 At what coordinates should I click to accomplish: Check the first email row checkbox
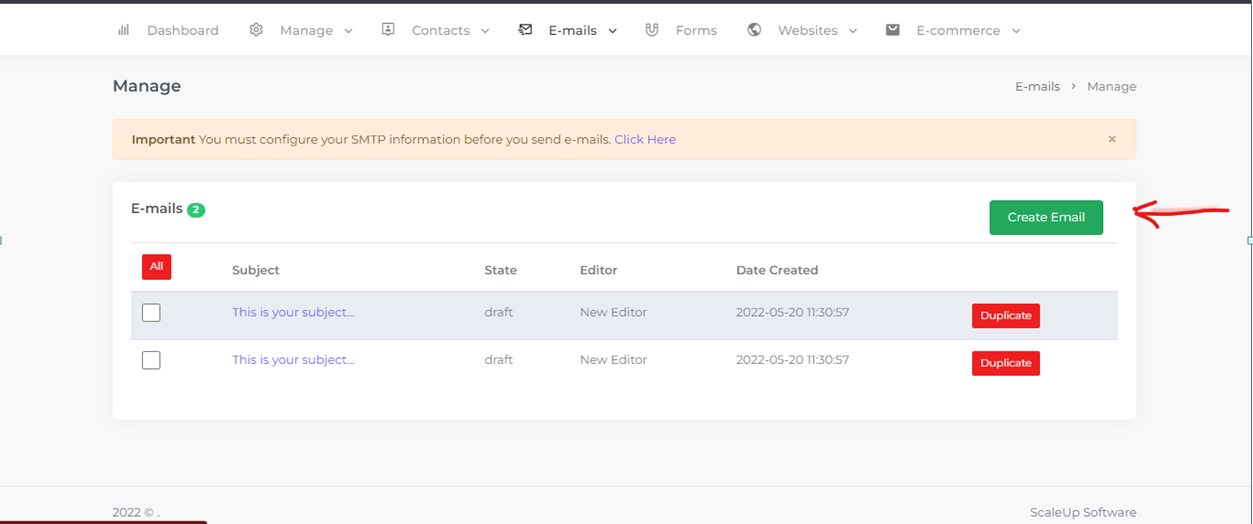[151, 313]
